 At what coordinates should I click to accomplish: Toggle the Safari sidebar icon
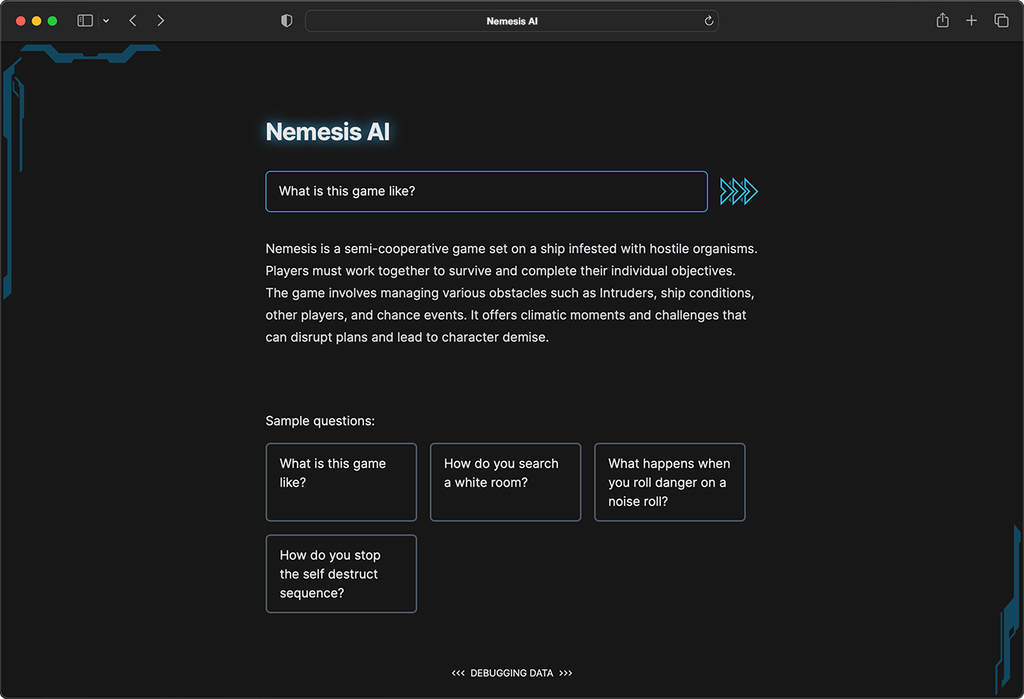click(x=85, y=21)
